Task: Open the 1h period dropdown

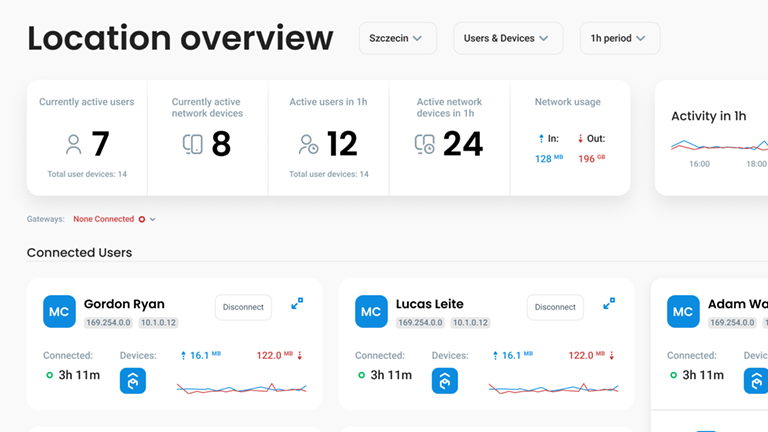Action: [x=619, y=38]
